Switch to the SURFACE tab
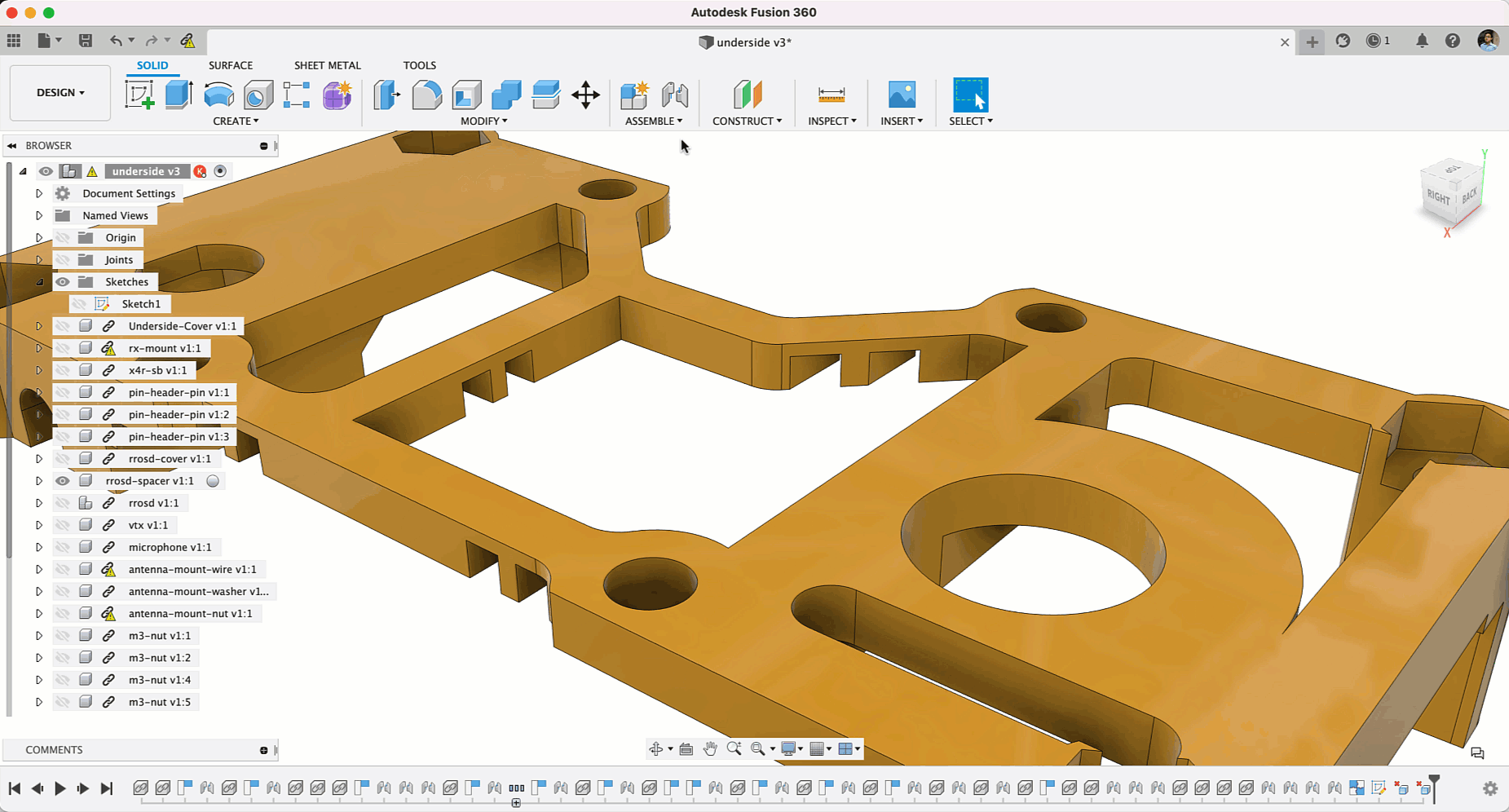The width and height of the screenshot is (1509, 812). pos(230,65)
